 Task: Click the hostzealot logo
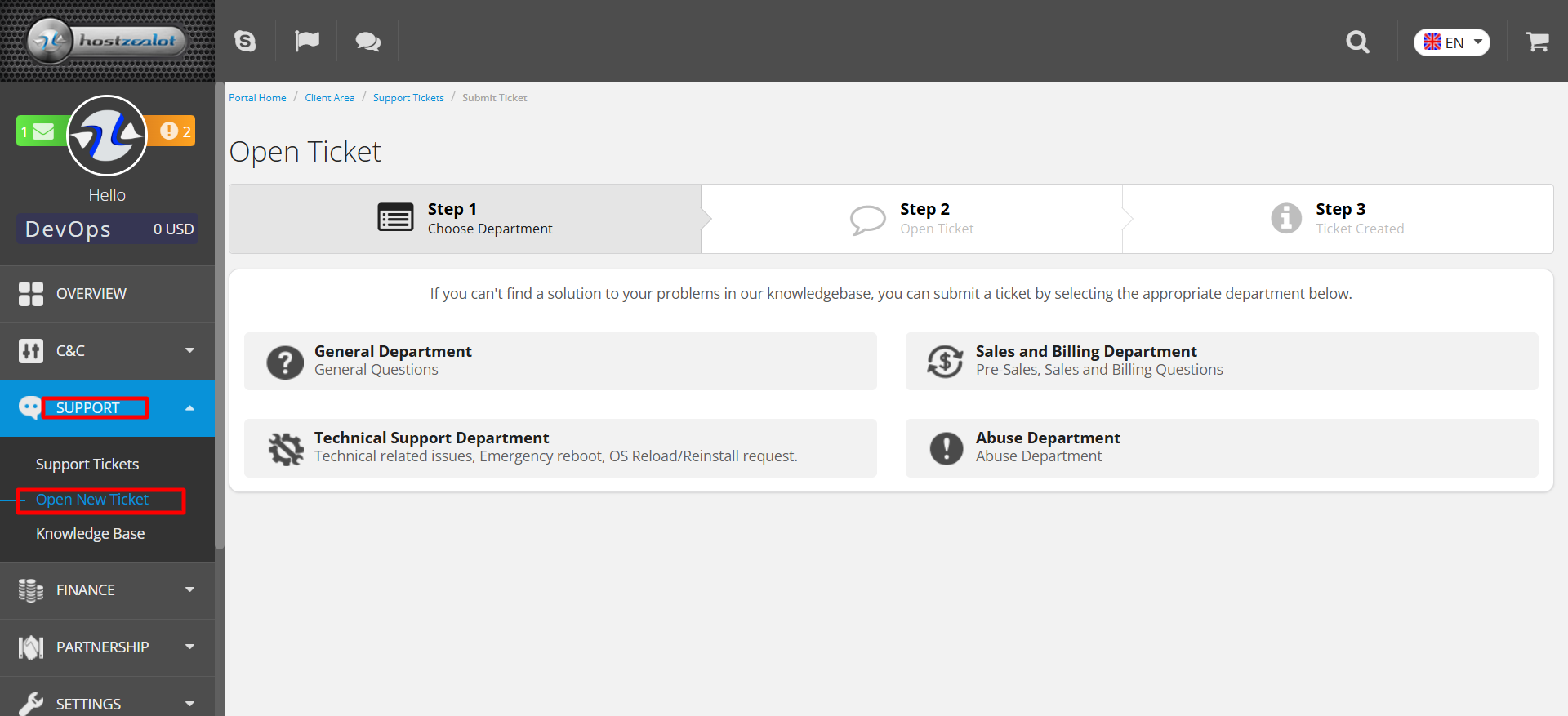pyautogui.click(x=107, y=40)
